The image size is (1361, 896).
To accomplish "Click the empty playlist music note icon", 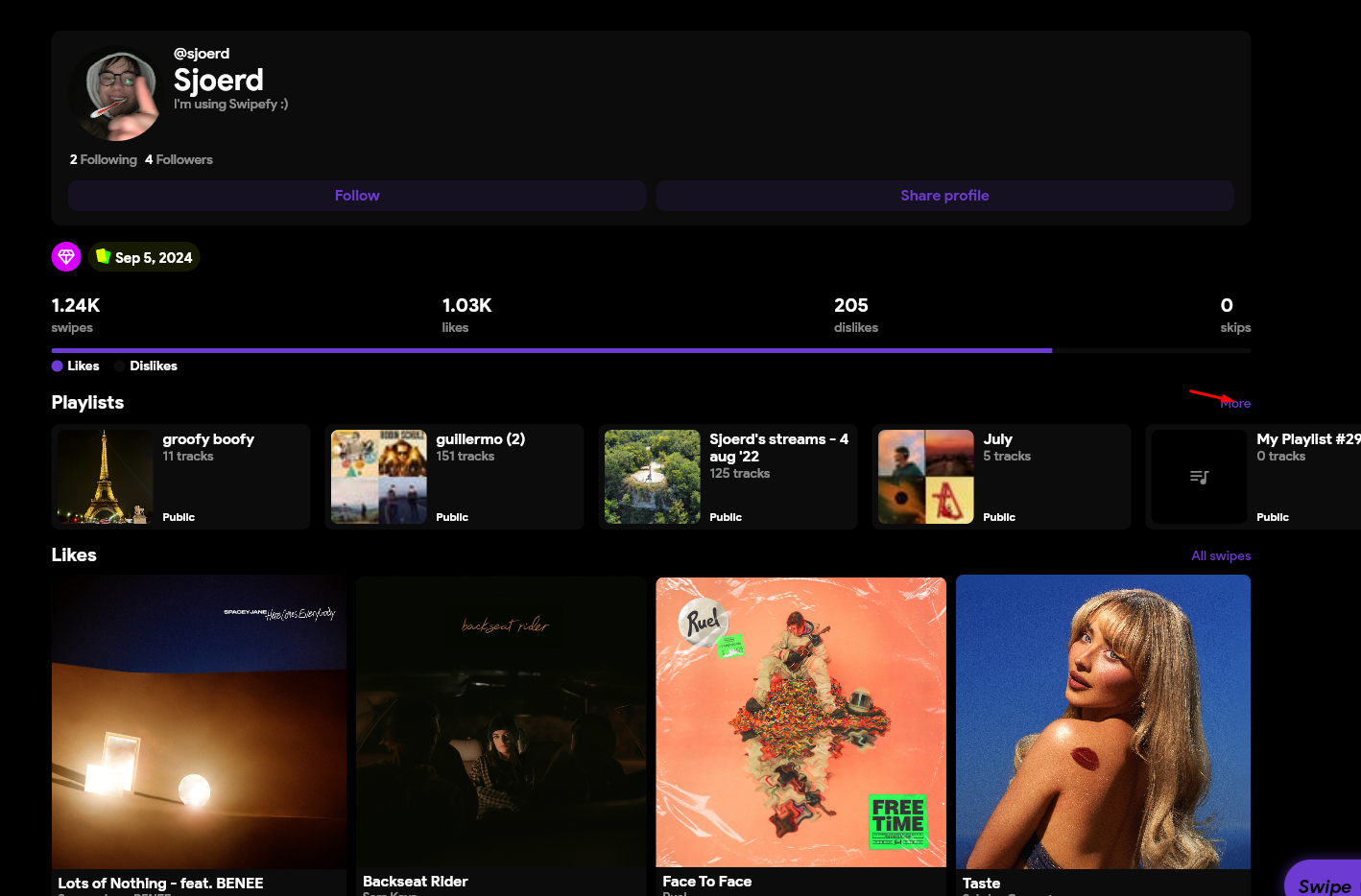I will 1199,477.
